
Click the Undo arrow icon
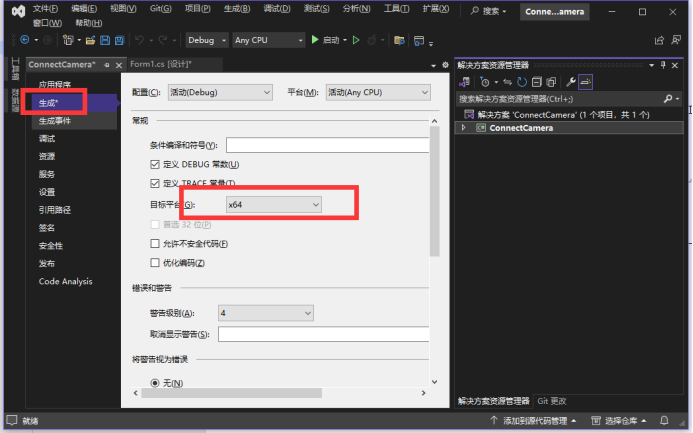(139, 40)
